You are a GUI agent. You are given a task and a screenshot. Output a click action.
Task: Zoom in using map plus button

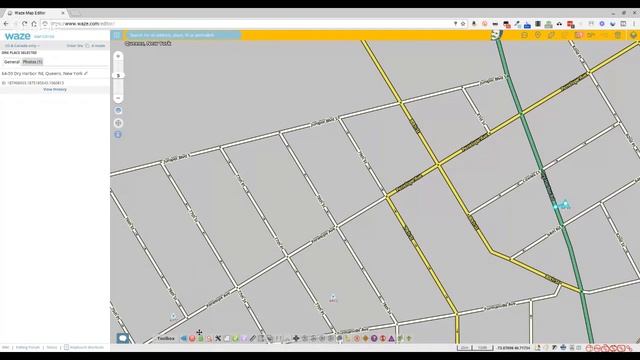click(118, 56)
